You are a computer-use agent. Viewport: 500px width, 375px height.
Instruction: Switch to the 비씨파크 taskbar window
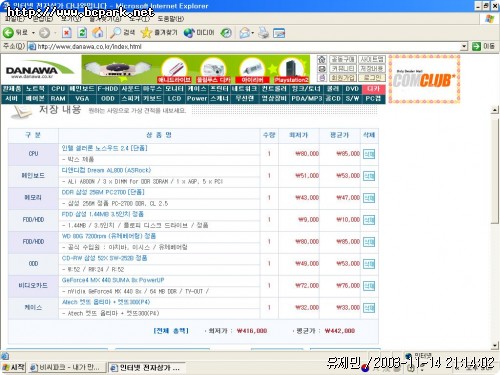[67, 367]
